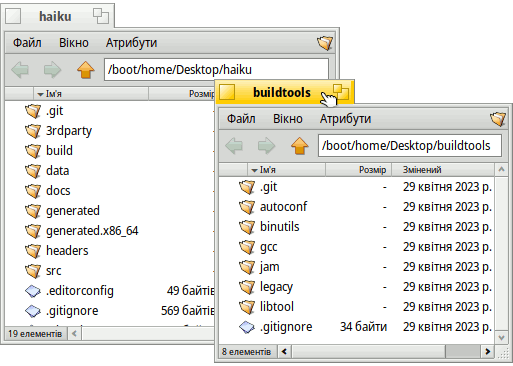
Task: Toggle zoom button on buildtools title tab
Action: coord(341,92)
